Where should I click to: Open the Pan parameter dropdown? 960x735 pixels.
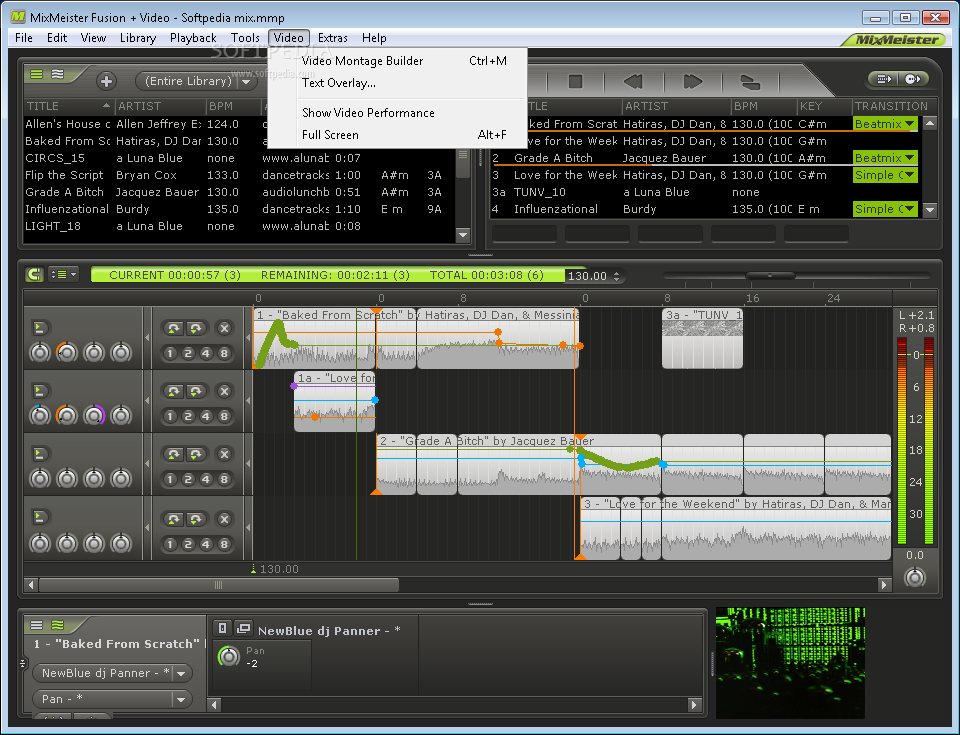point(112,699)
